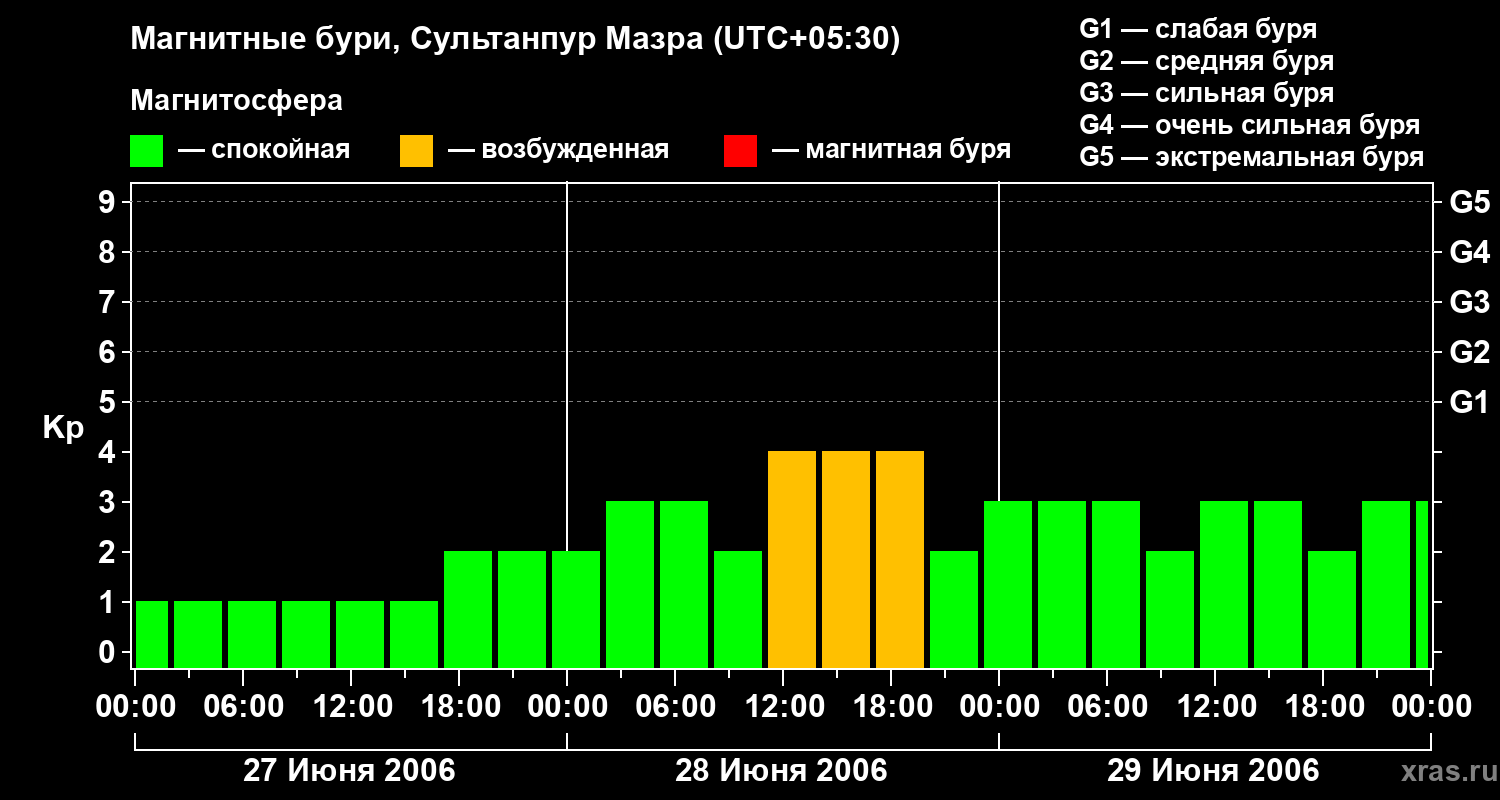Viewport: 1500px width, 800px height.
Task: Click the G5 label on the right axis
Action: 1470,202
